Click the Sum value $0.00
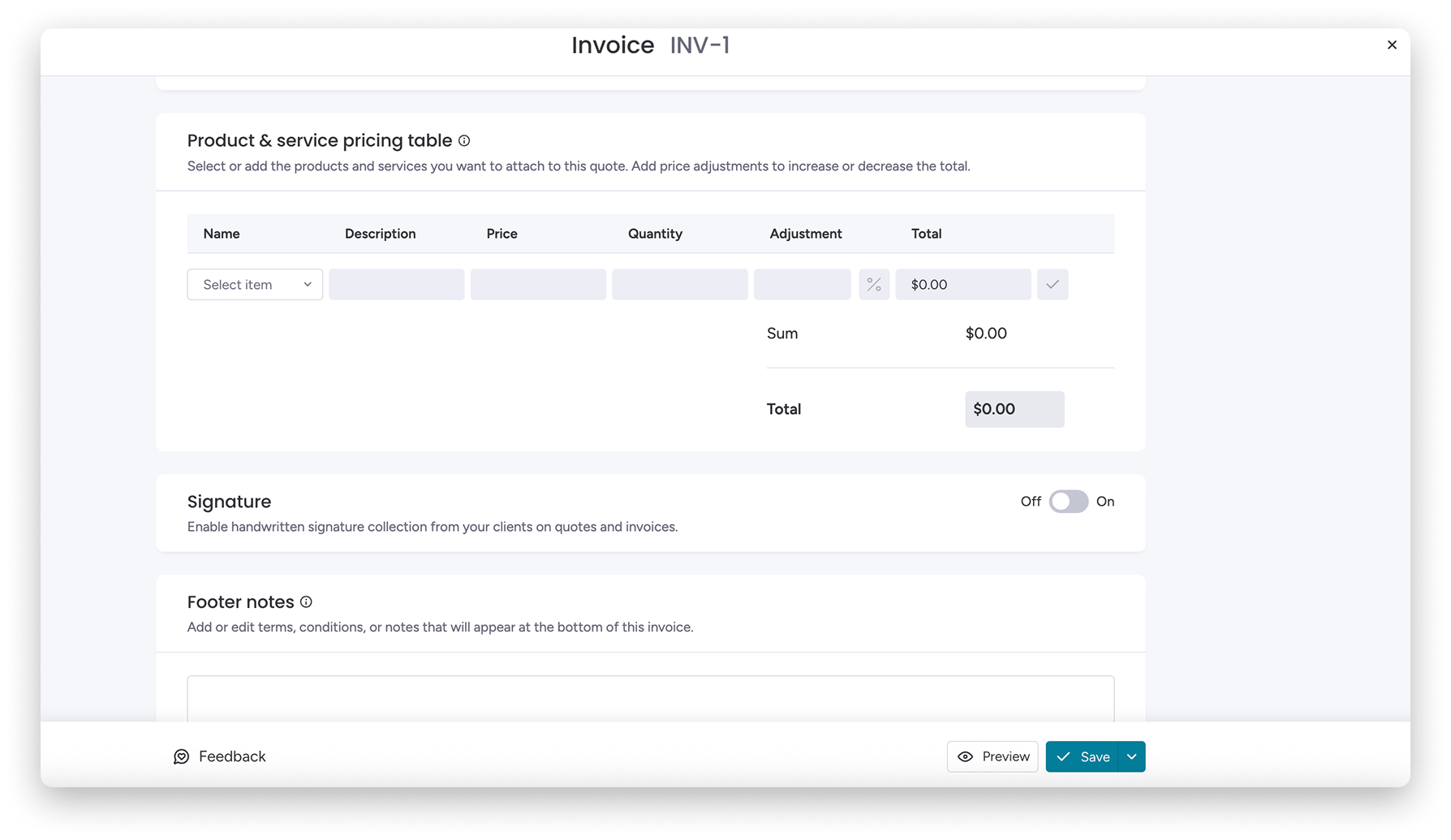This screenshot has width=1451, height=840. [x=986, y=334]
